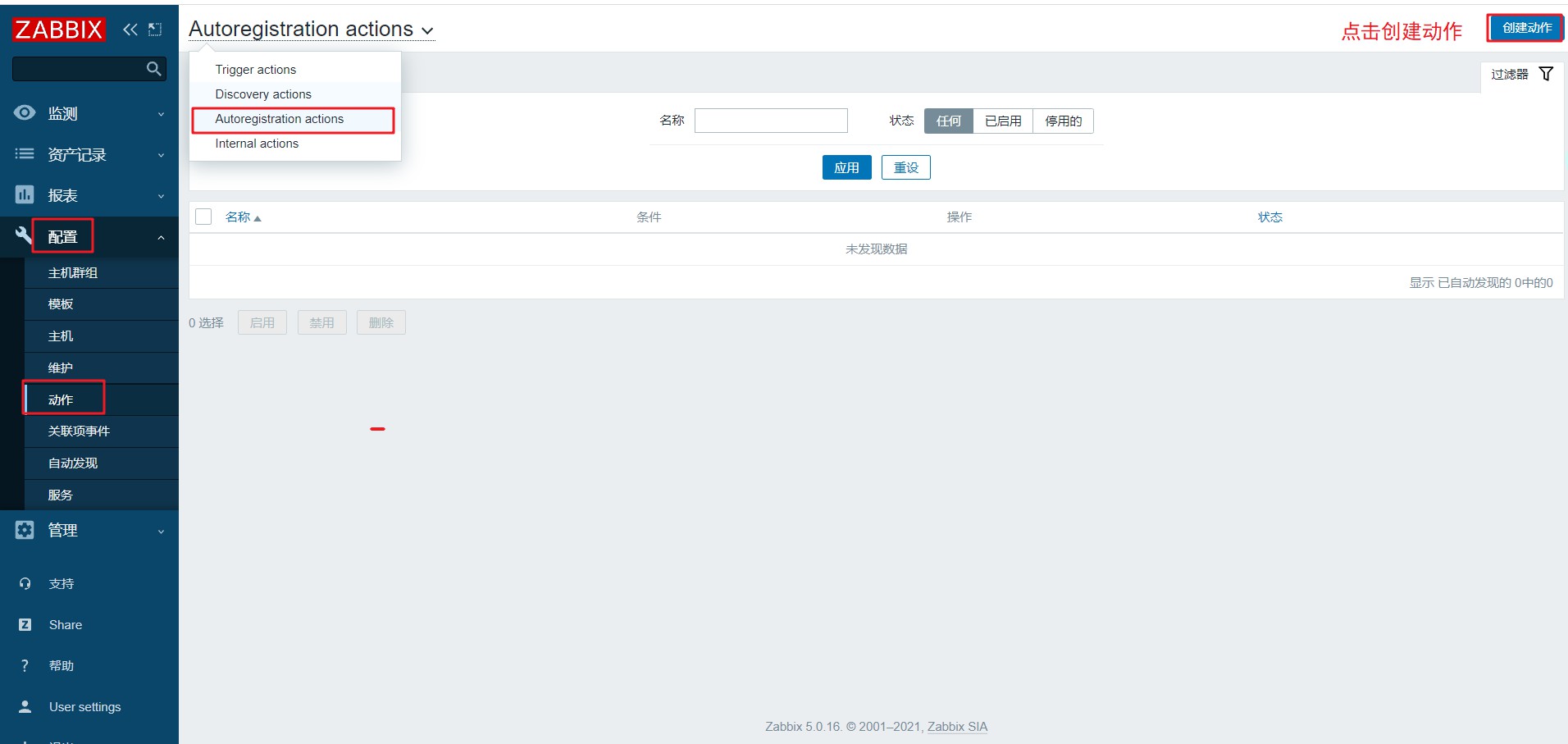Expand the 资产记录 menu chevron
Screen dimensions: 1568x744
(x=161, y=155)
